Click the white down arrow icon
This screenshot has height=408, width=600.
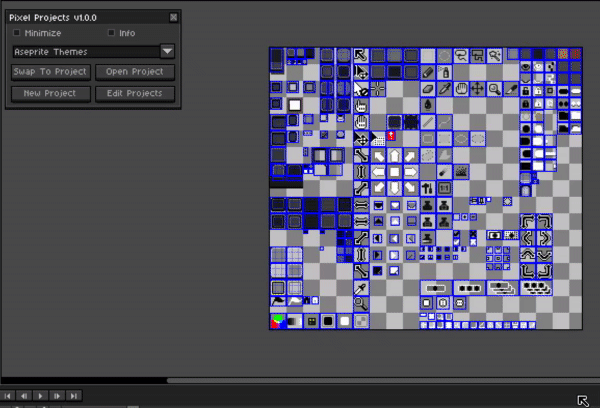pyautogui.click(x=395, y=188)
